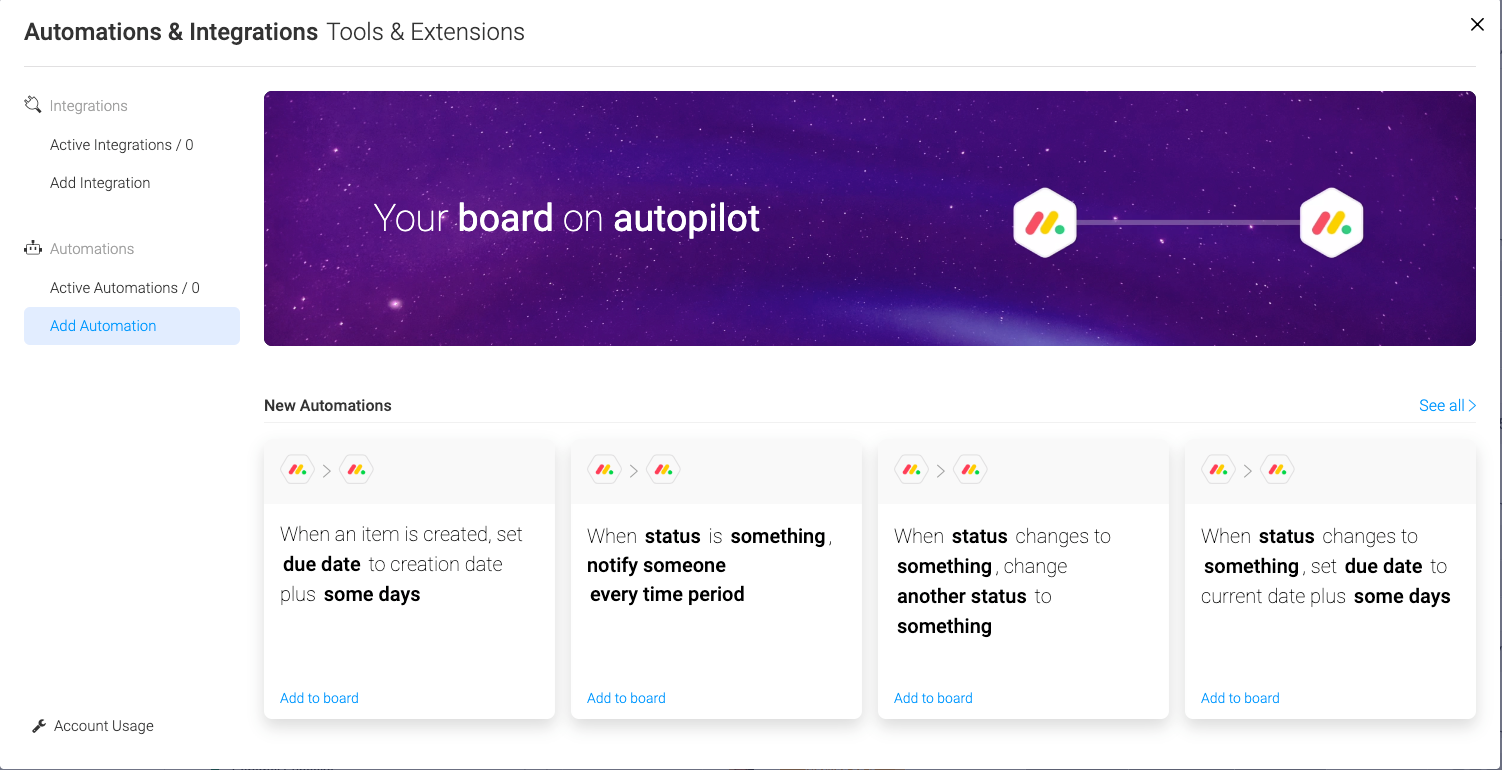Click second monday icon on current date plus card
Screen dimensions: 1502x770
pos(1277,469)
